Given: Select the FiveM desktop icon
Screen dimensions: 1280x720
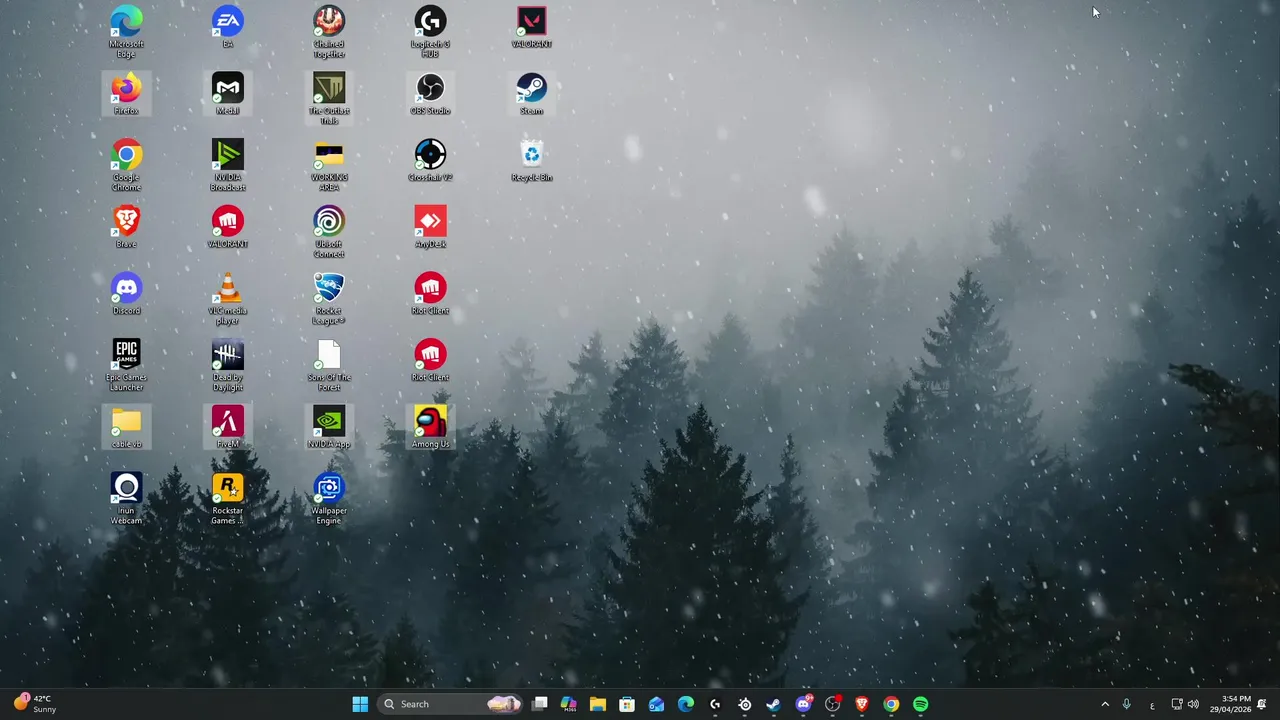Looking at the screenshot, I should (228, 427).
